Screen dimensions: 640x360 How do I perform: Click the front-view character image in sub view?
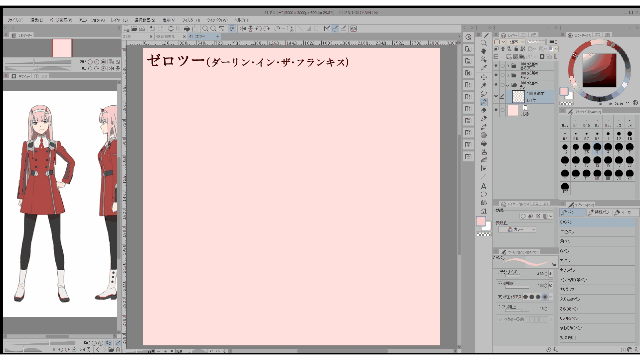[x=44, y=203]
